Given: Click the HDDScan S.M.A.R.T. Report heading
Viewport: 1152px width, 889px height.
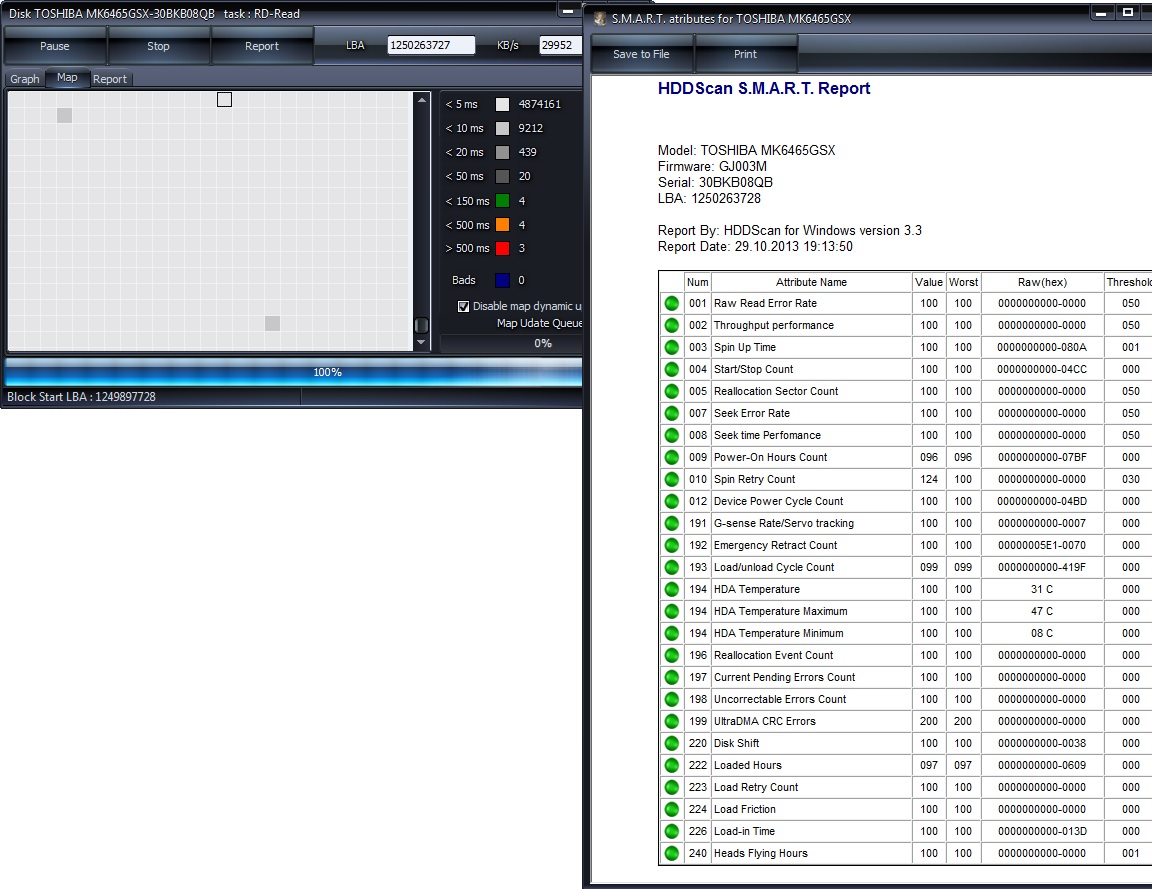Looking at the screenshot, I should tap(764, 88).
